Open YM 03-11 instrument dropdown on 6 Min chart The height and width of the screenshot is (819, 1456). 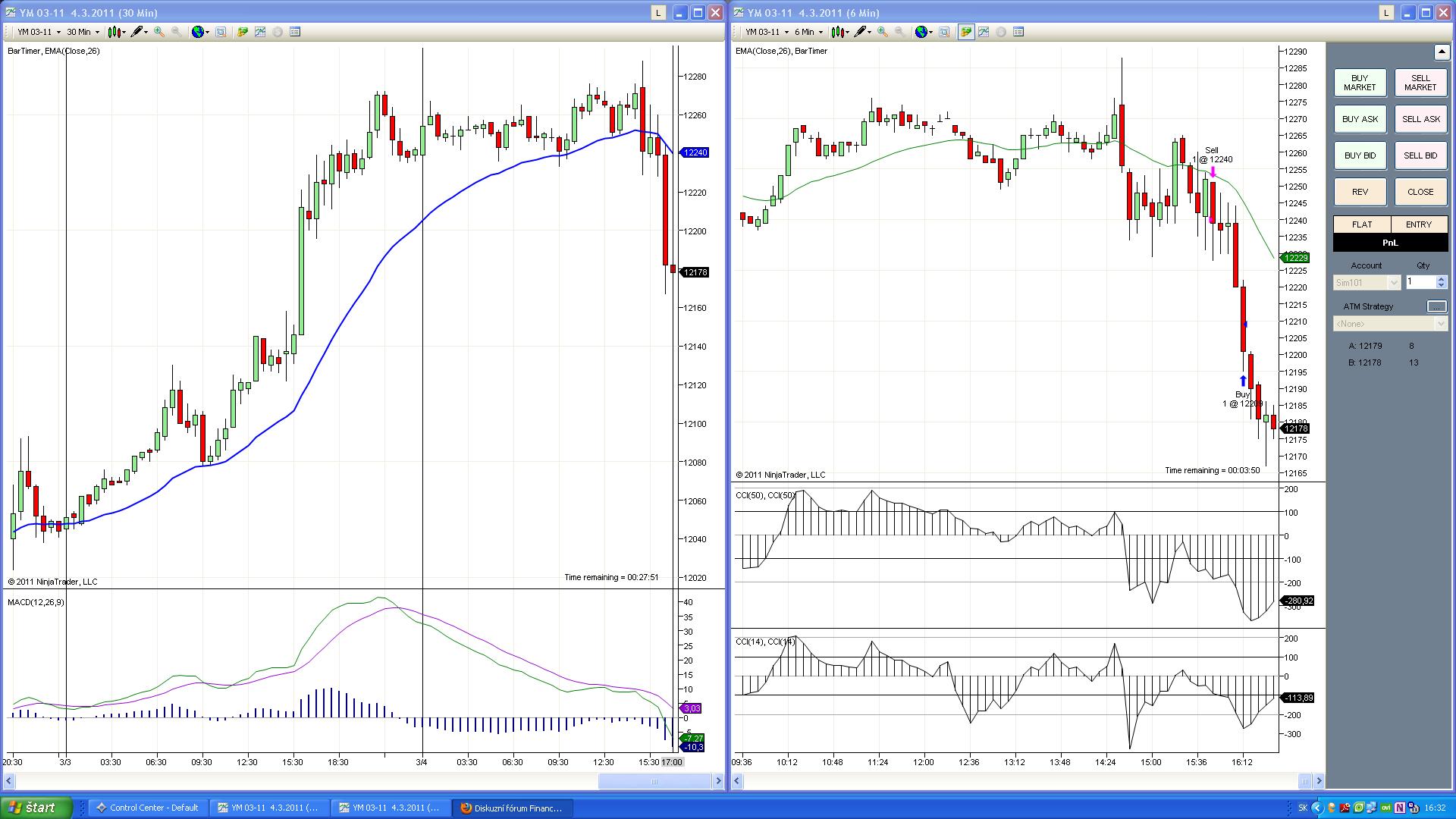[x=767, y=32]
